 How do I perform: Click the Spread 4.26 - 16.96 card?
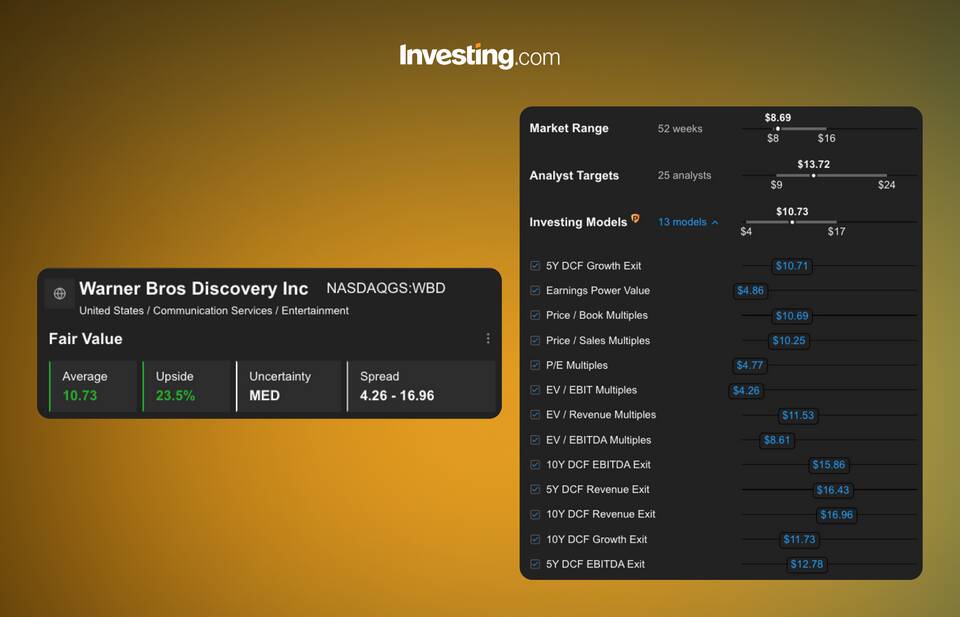click(x=421, y=386)
